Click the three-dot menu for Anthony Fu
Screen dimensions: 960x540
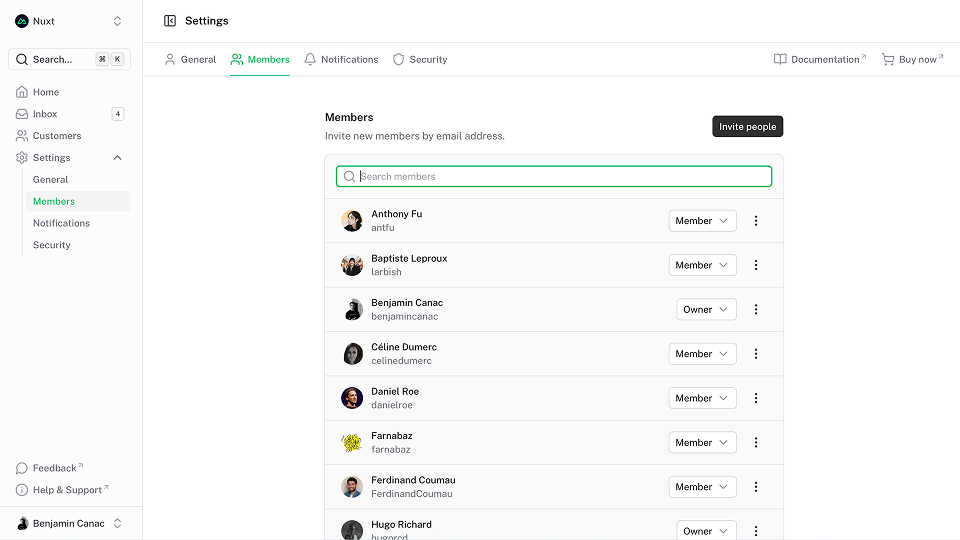756,221
